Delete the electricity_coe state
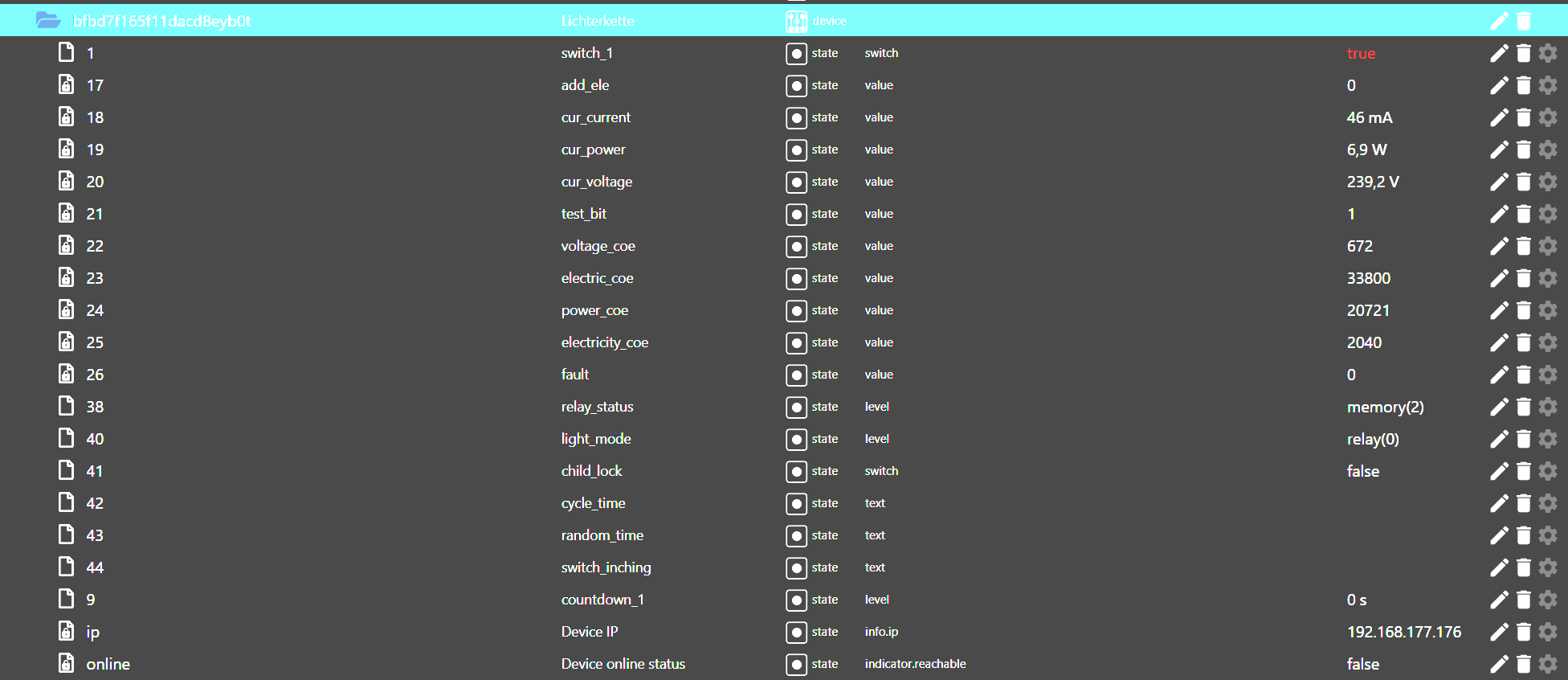This screenshot has height=680, width=1568. pos(1524,342)
